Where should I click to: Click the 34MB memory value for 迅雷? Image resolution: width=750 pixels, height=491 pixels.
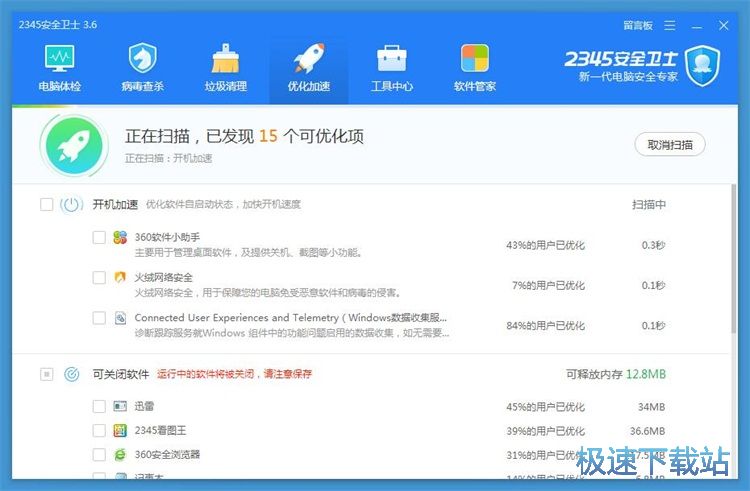click(651, 407)
